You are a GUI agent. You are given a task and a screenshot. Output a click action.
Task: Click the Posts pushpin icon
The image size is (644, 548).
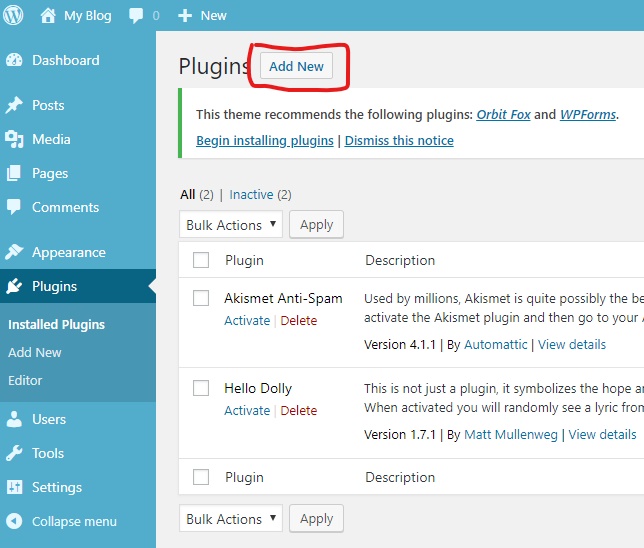tap(14, 105)
